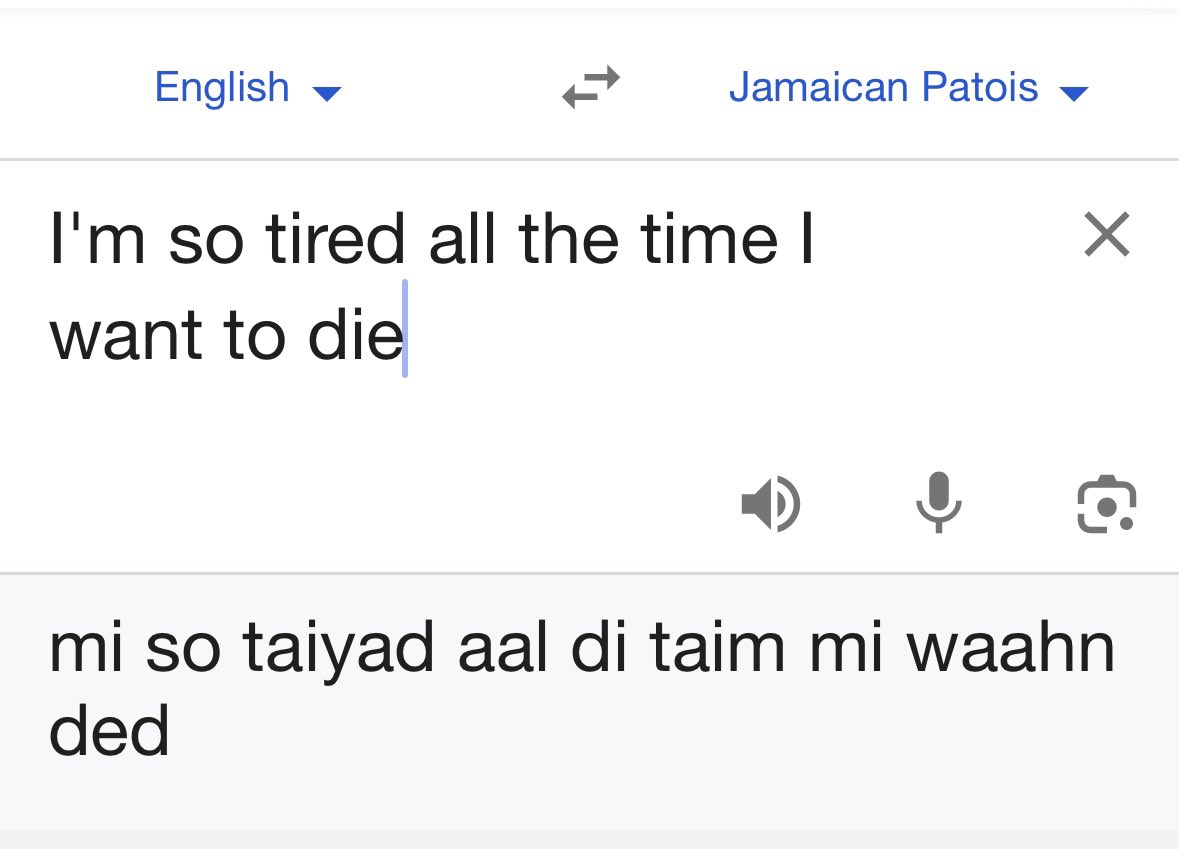
Task: Place cursor on the word "tired"
Action: point(335,240)
